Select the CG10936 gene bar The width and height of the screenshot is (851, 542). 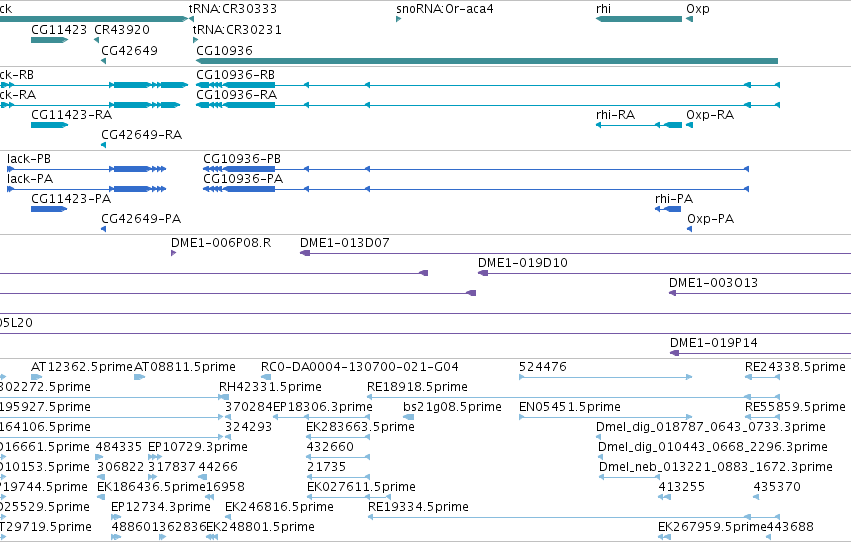point(487,61)
